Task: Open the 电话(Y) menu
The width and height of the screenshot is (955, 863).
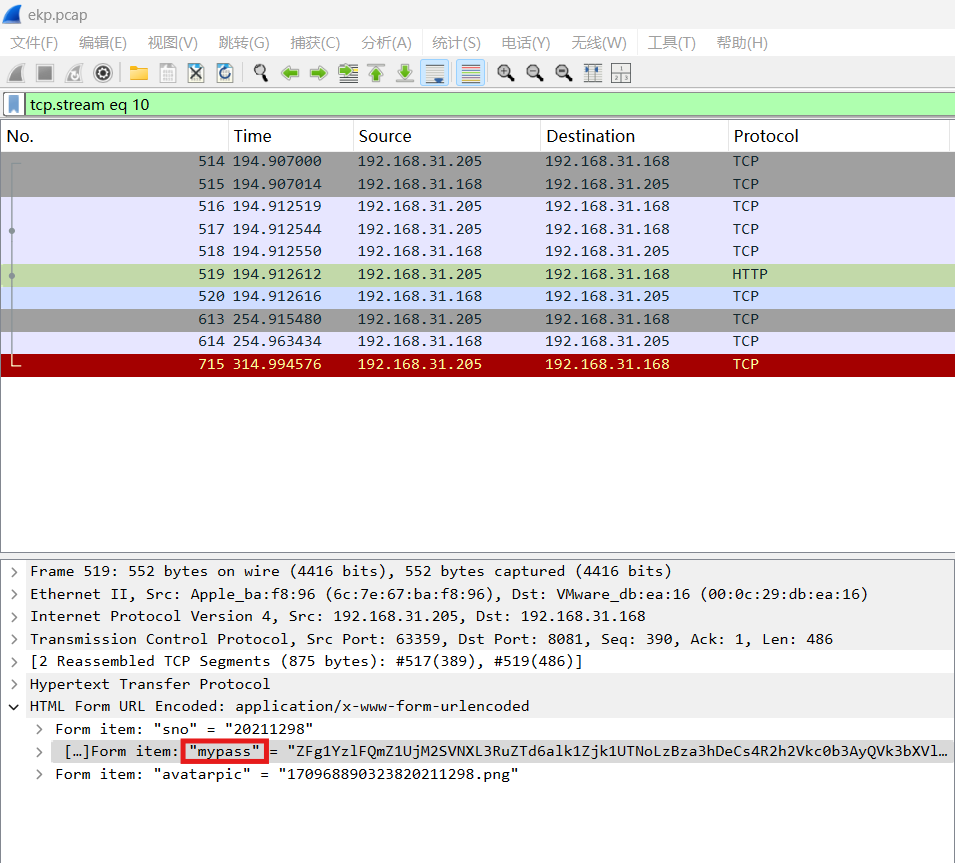Action: click(526, 43)
